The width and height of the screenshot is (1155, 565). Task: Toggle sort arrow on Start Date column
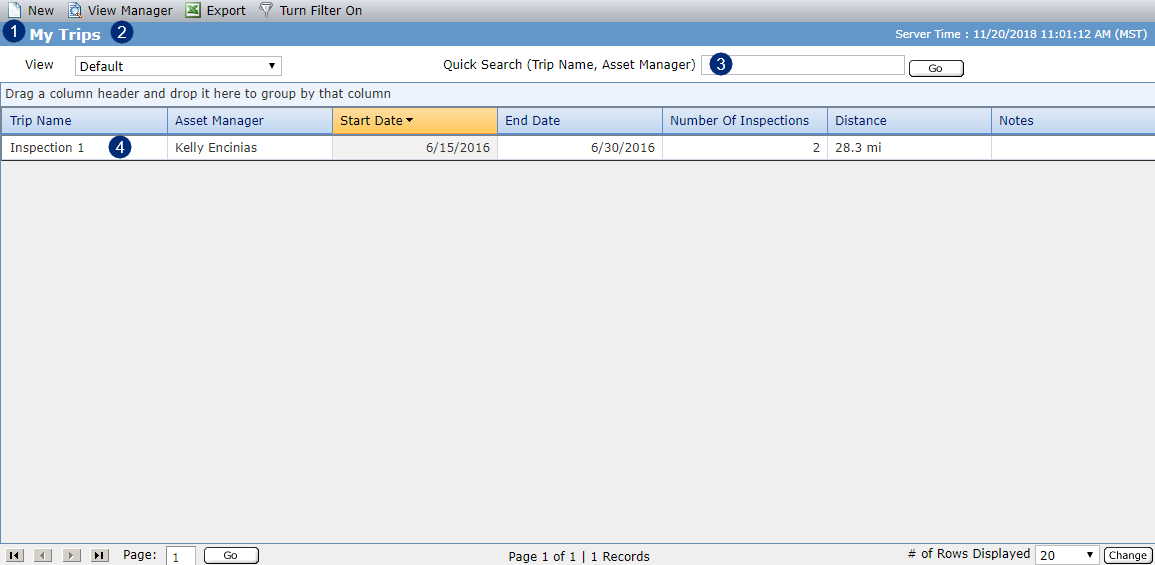(409, 121)
